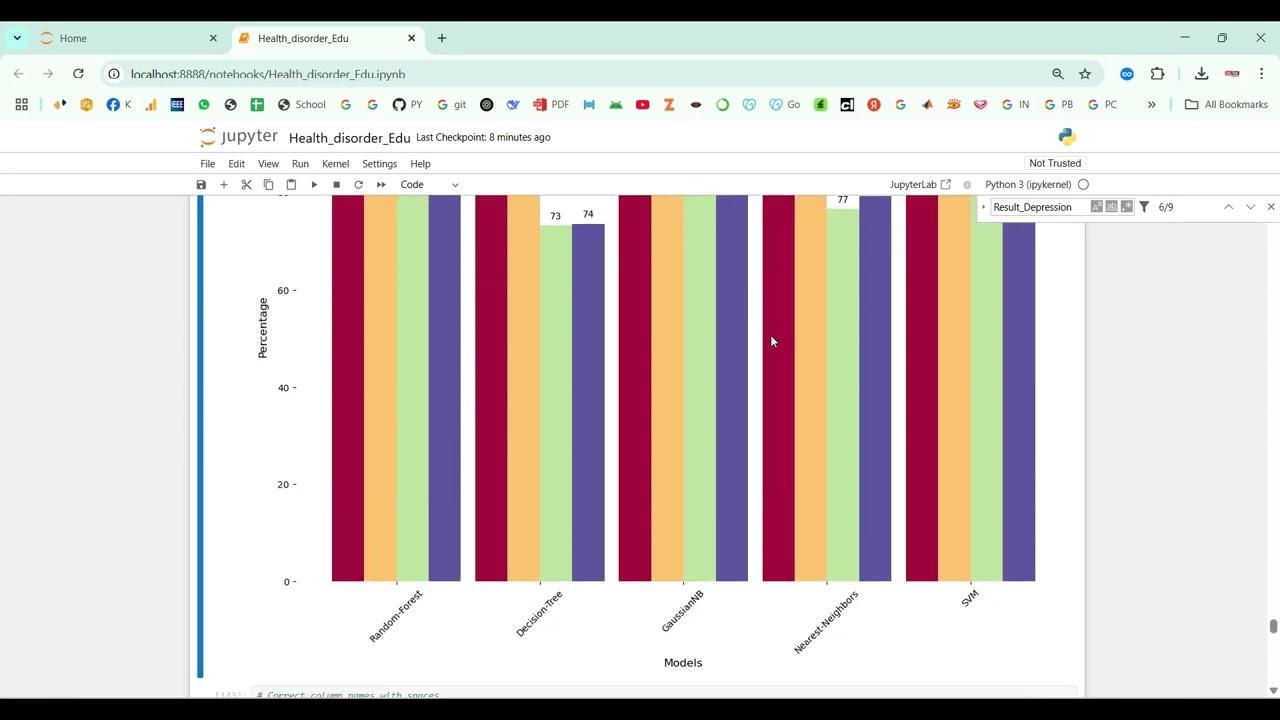Click the GaussianNB axis label
1280x720 pixels.
(x=683, y=610)
